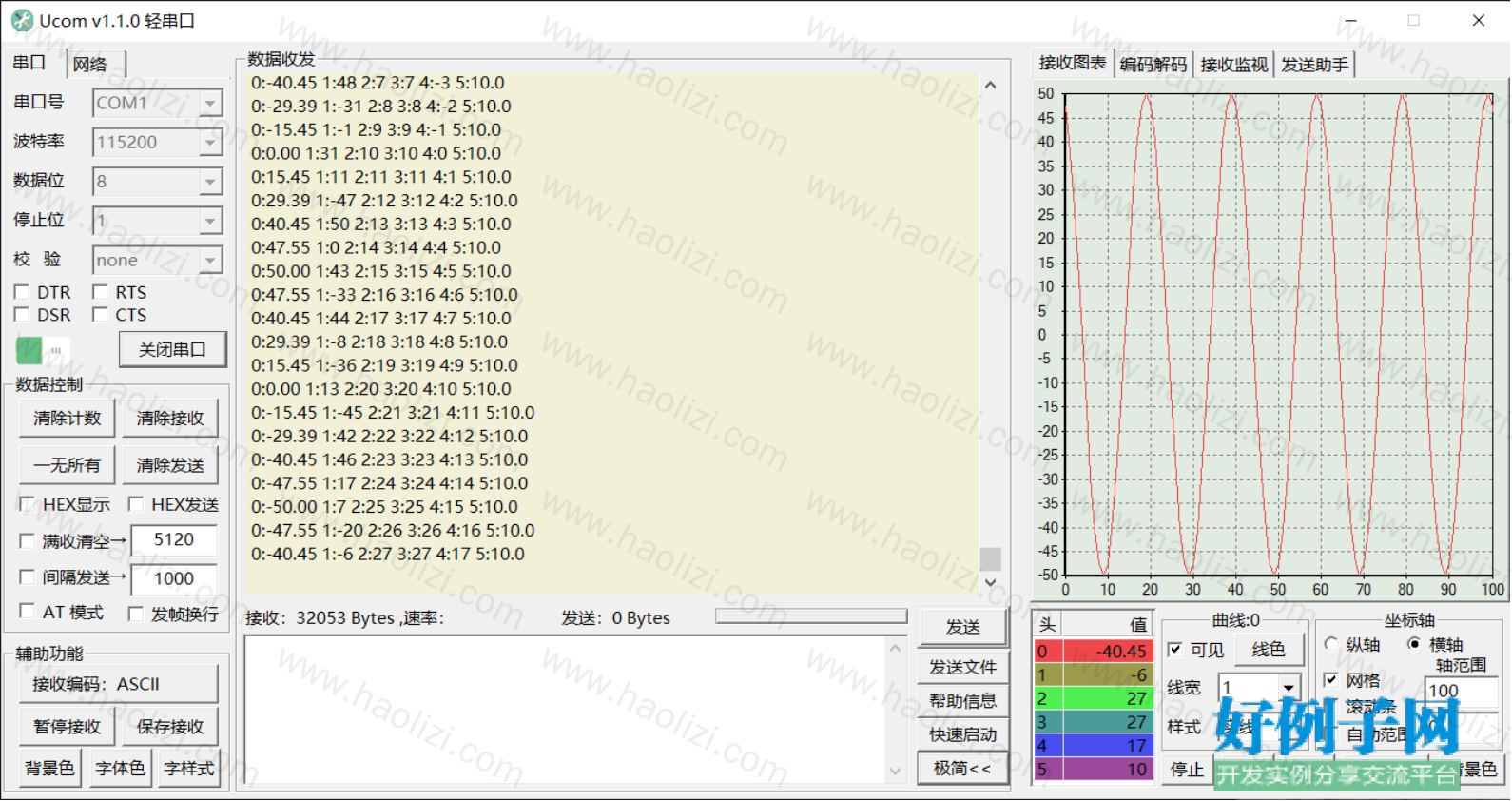Uncheck the 网格 grid checkbox

[x=1331, y=679]
